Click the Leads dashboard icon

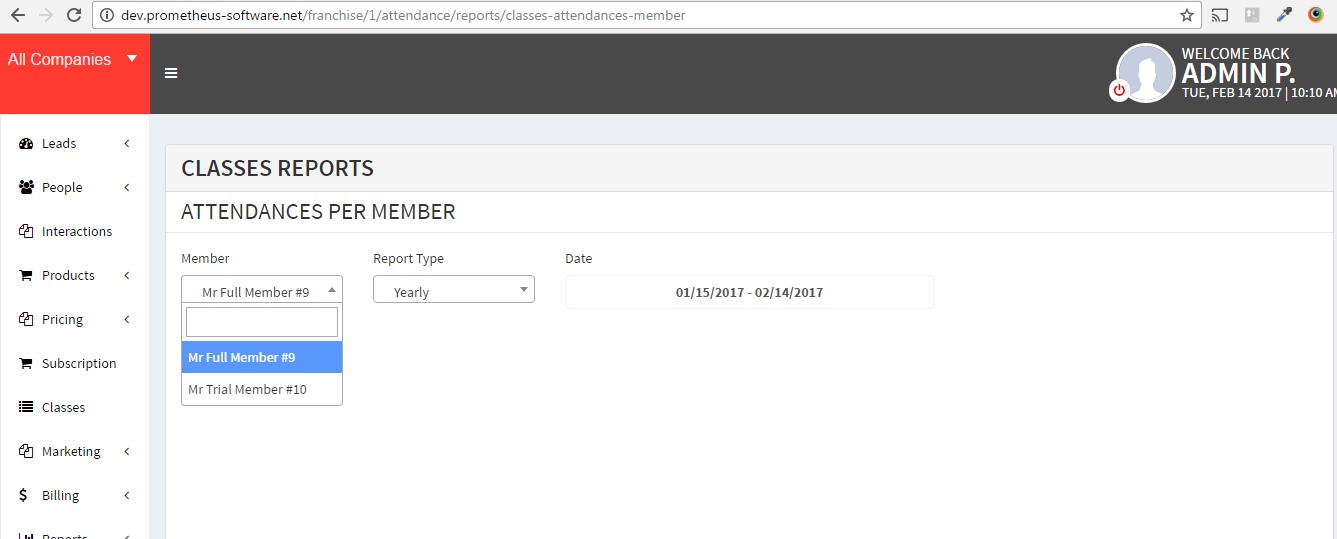[x=27, y=144]
